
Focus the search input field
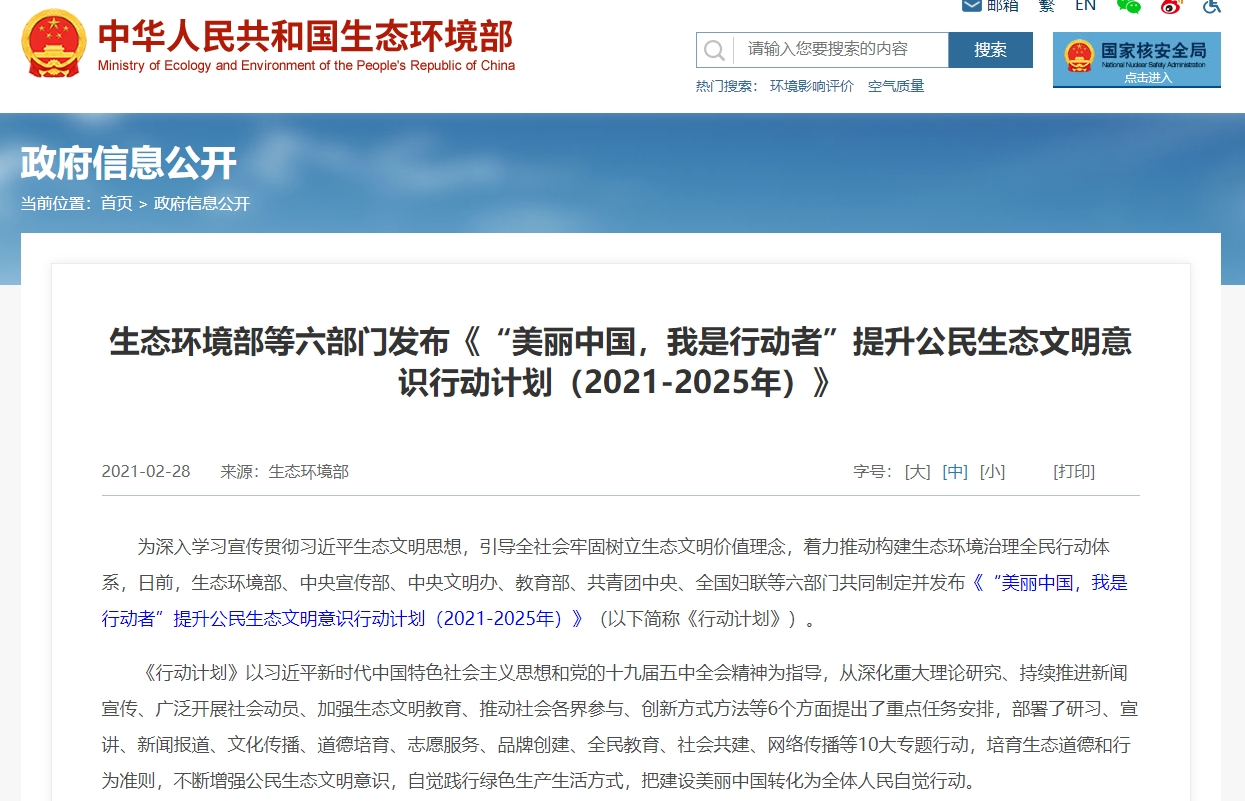tap(840, 50)
